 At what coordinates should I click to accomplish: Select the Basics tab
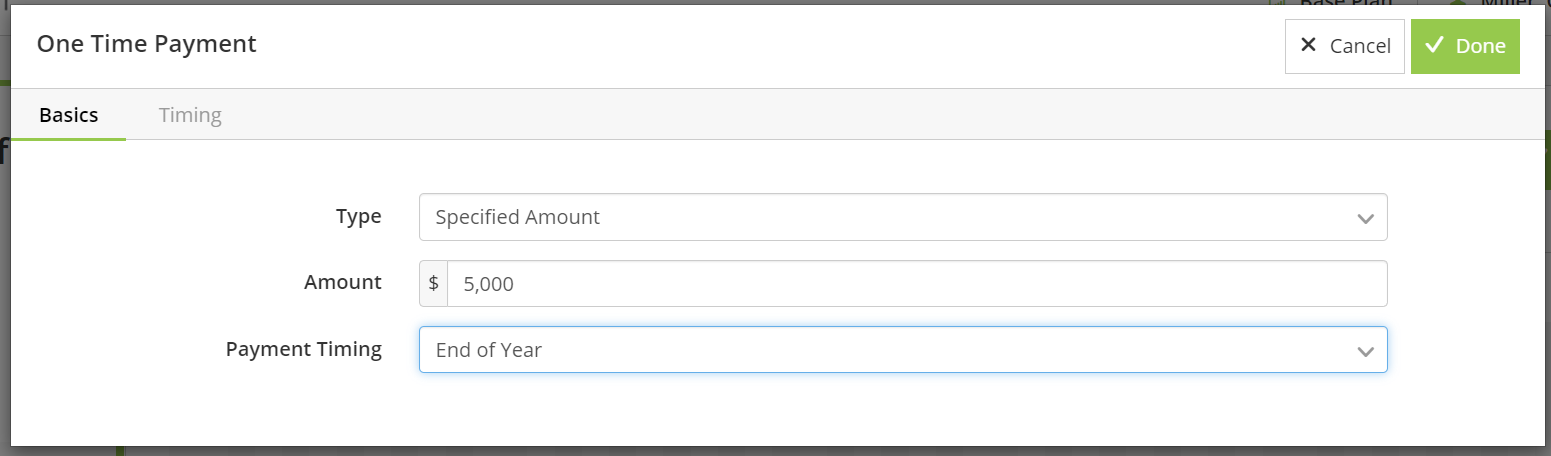(x=68, y=115)
